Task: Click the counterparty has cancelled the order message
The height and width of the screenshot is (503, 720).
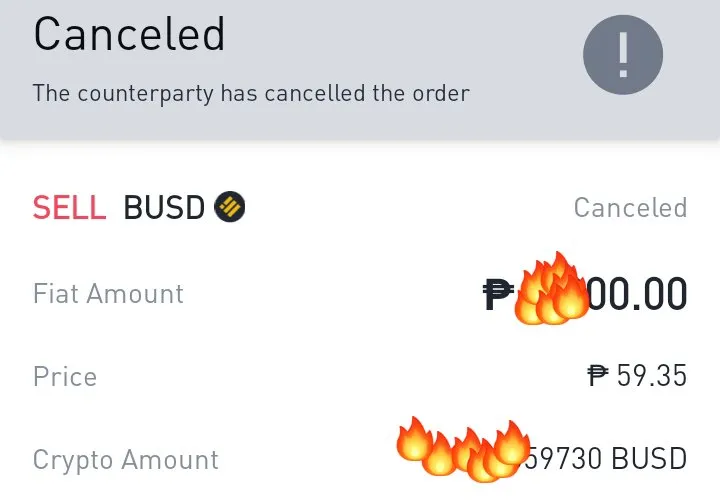Action: [x=251, y=93]
